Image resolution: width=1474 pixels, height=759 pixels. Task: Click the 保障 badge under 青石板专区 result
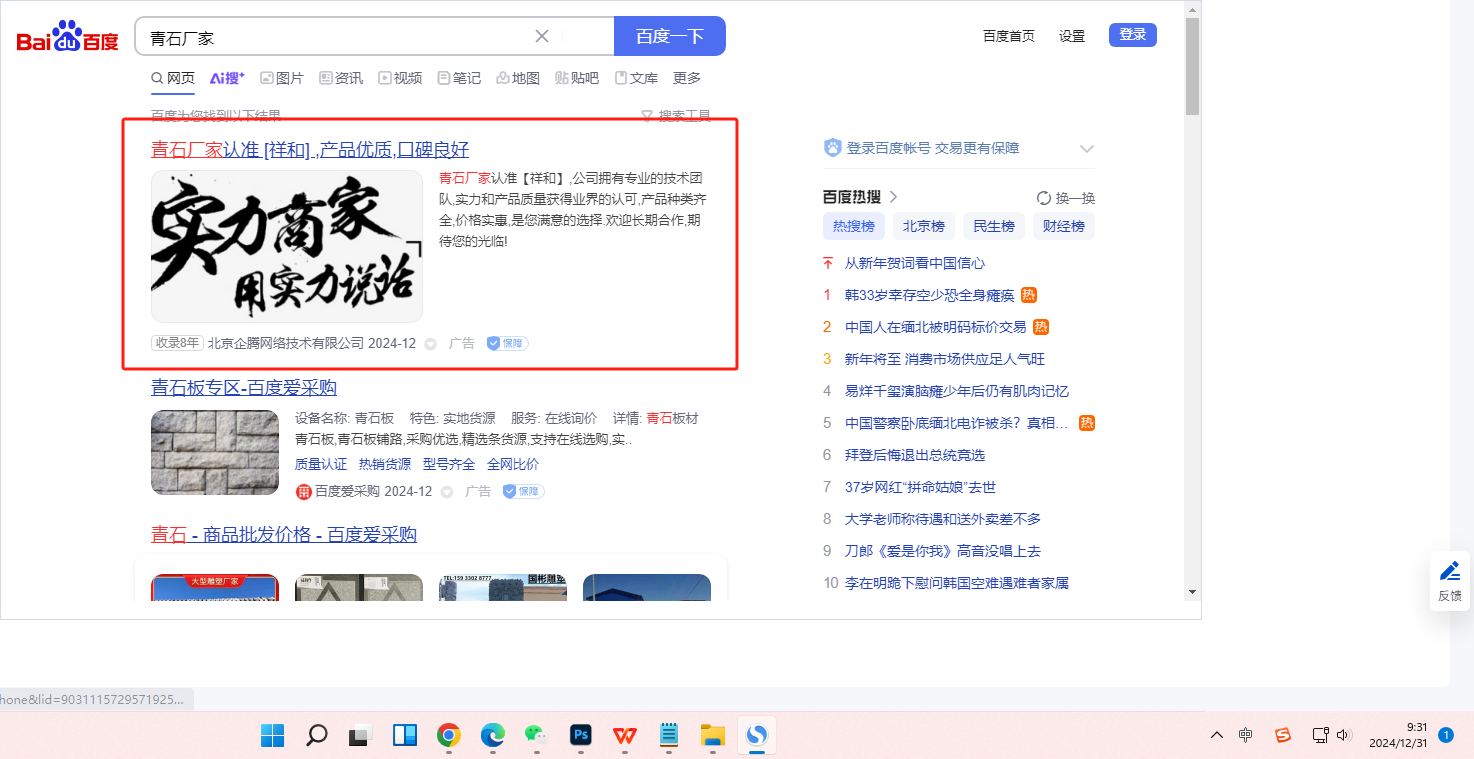[x=523, y=491]
